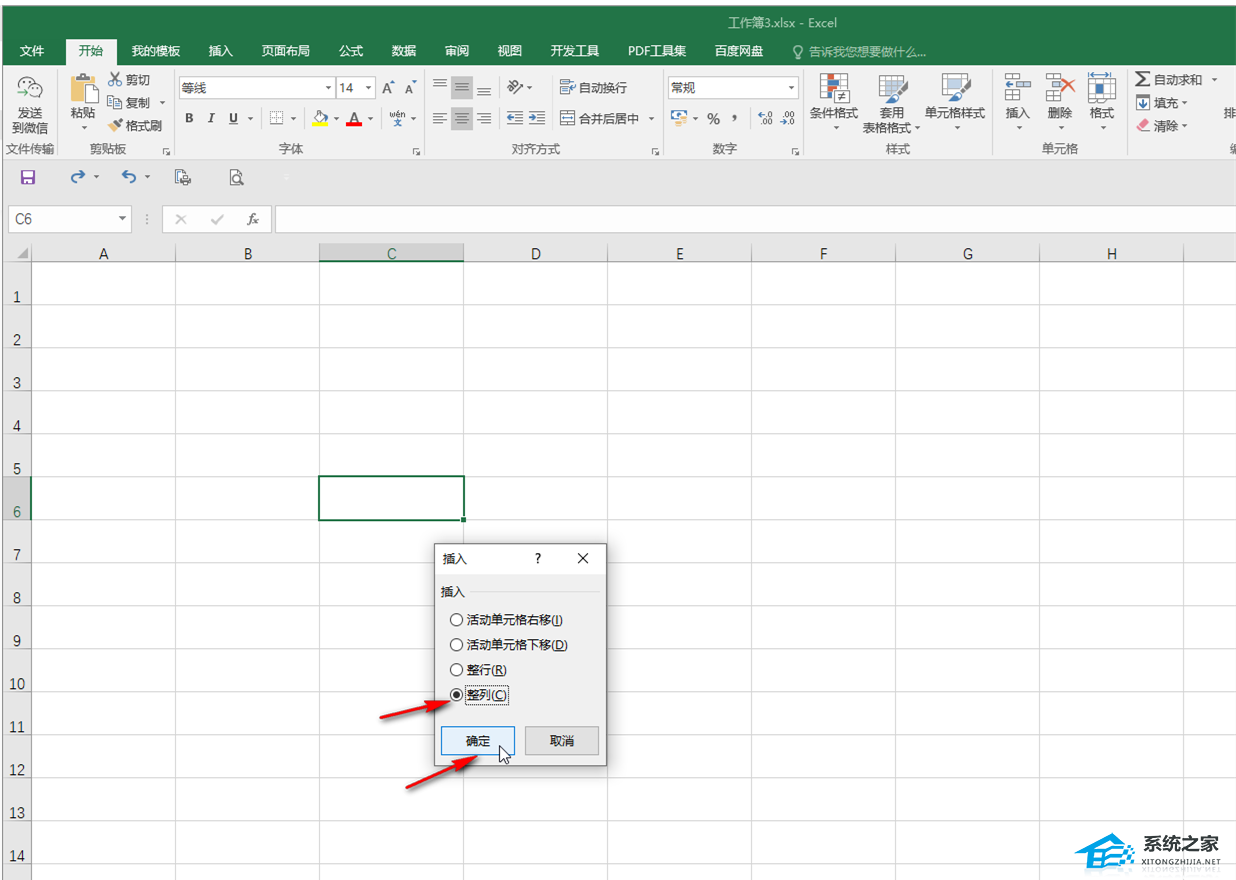Select the shift active cells down option
Screen dimensions: 1236x880
point(457,645)
